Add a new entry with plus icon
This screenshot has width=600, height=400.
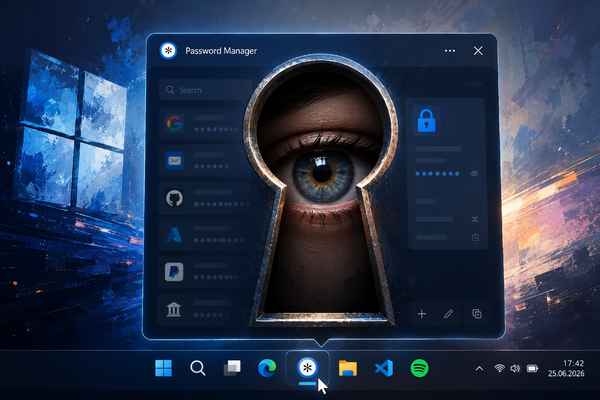point(422,314)
